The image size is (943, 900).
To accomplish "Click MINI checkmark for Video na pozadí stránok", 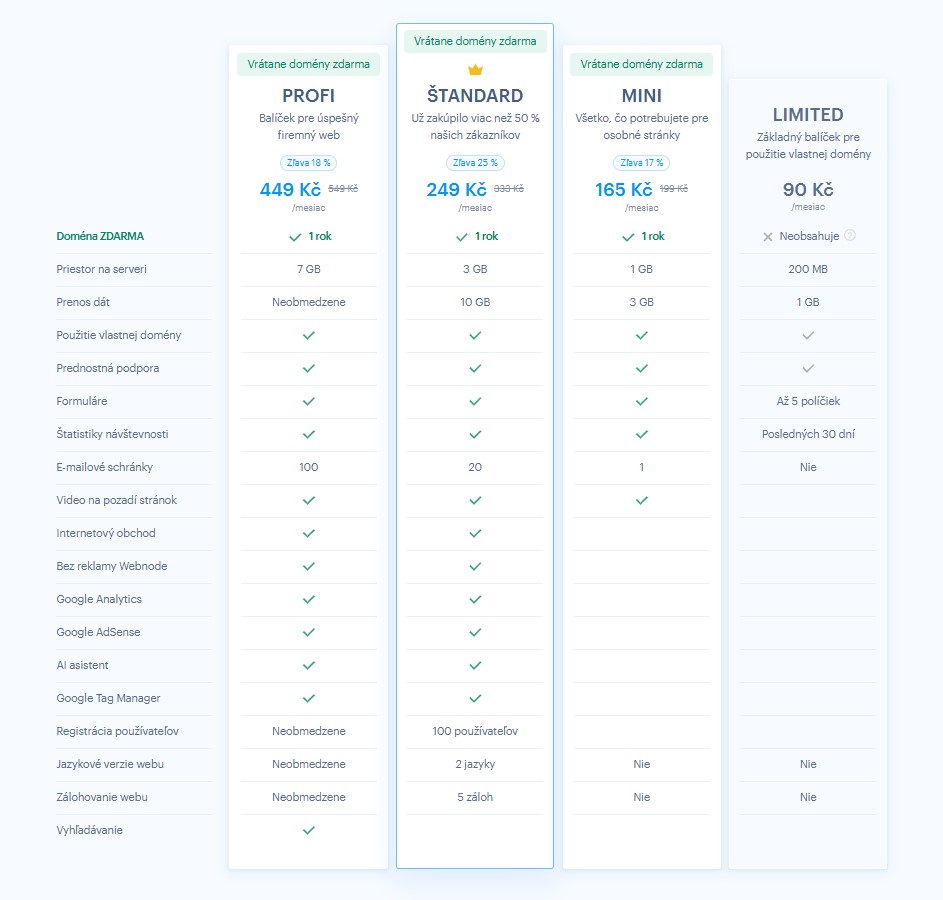I will pyautogui.click(x=642, y=500).
